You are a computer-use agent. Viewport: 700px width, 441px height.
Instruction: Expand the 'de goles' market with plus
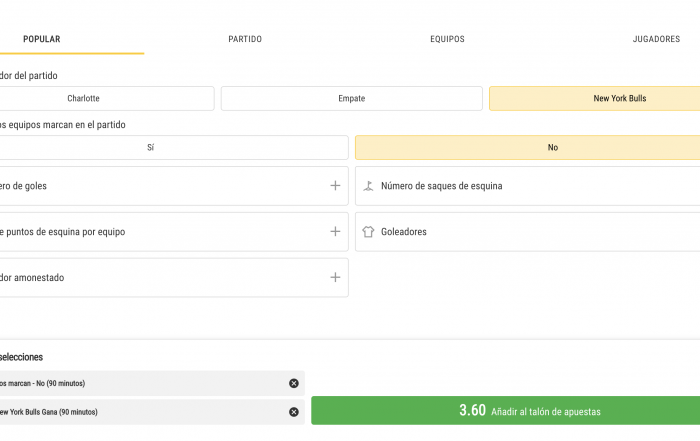click(335, 186)
